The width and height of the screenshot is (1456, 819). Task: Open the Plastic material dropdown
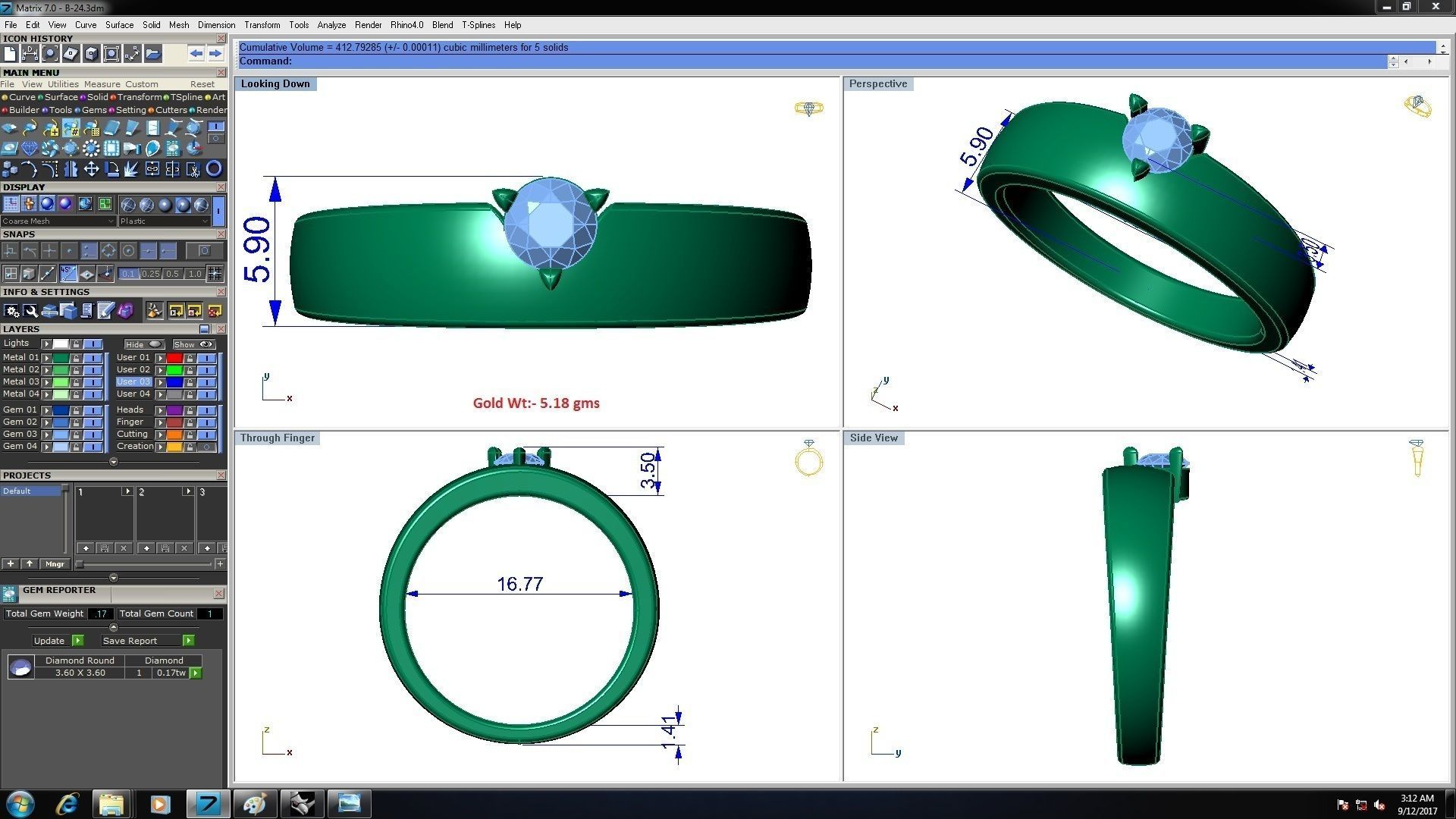[x=163, y=221]
